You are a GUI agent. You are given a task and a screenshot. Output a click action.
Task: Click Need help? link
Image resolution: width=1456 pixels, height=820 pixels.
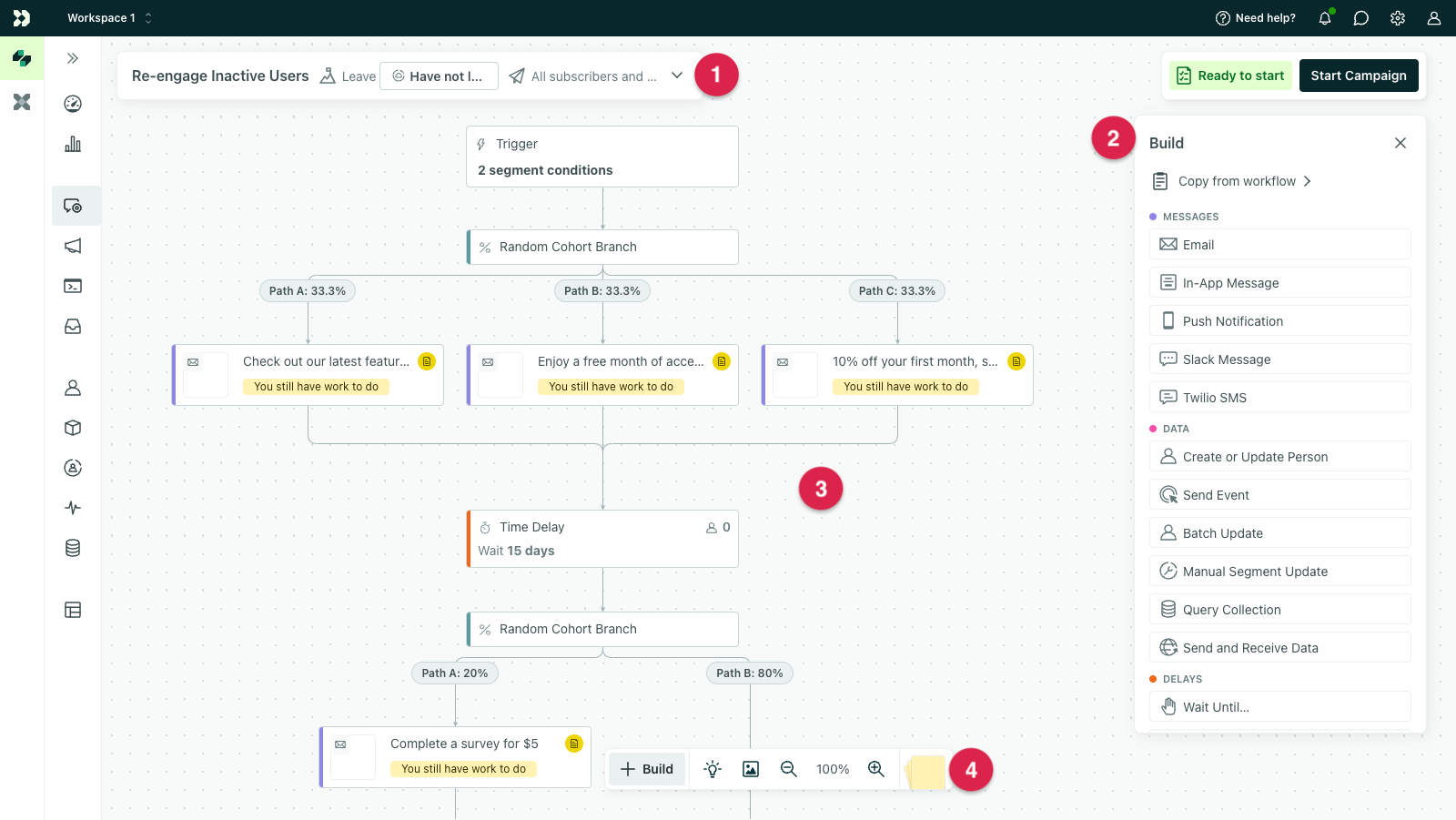(1256, 18)
